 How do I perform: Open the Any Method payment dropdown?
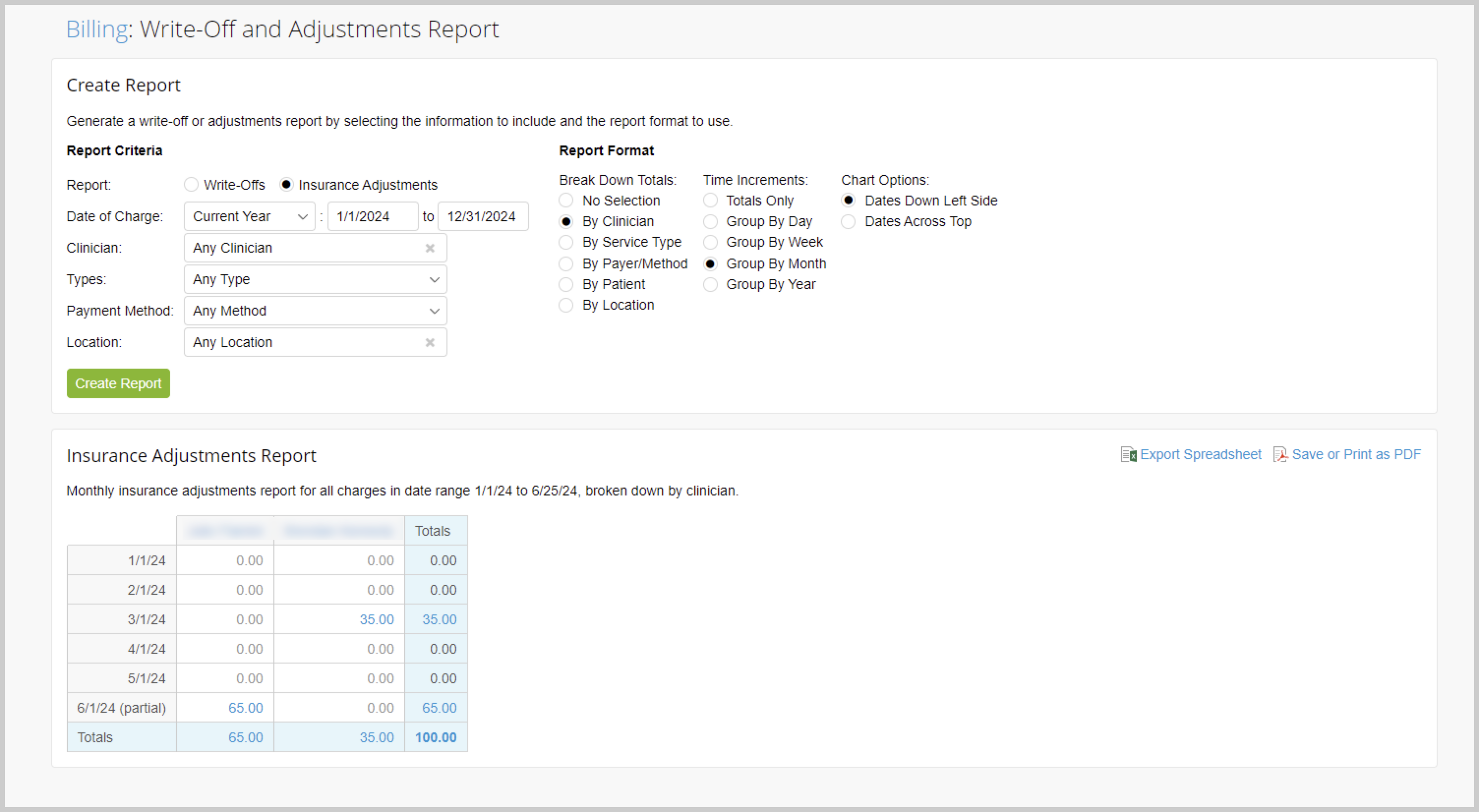click(315, 311)
